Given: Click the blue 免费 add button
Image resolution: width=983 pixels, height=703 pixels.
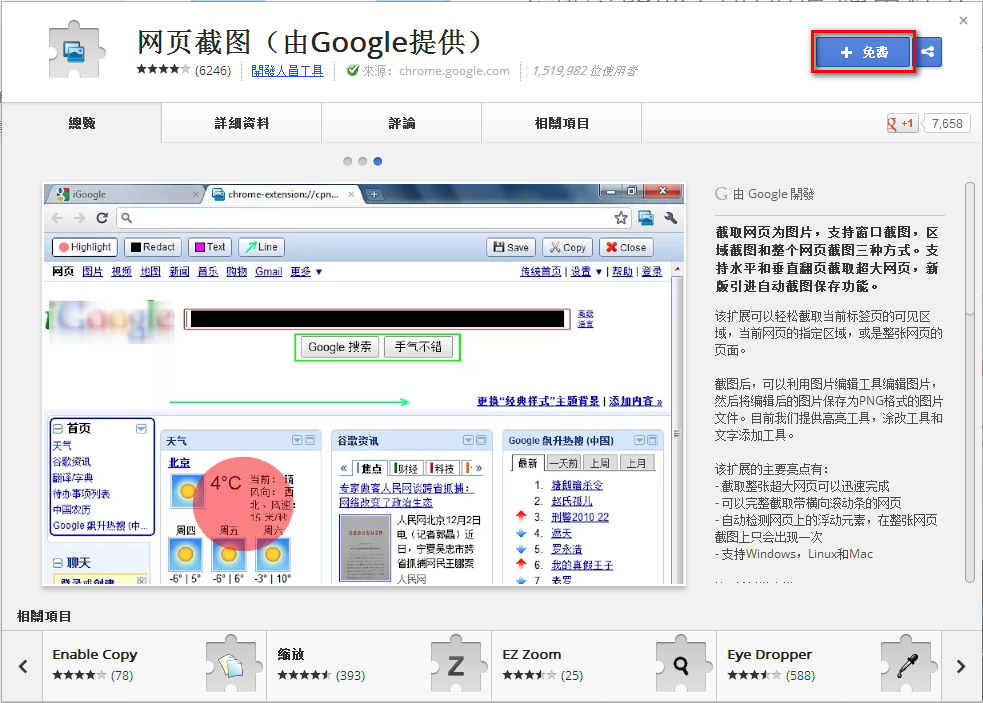Looking at the screenshot, I should point(863,52).
